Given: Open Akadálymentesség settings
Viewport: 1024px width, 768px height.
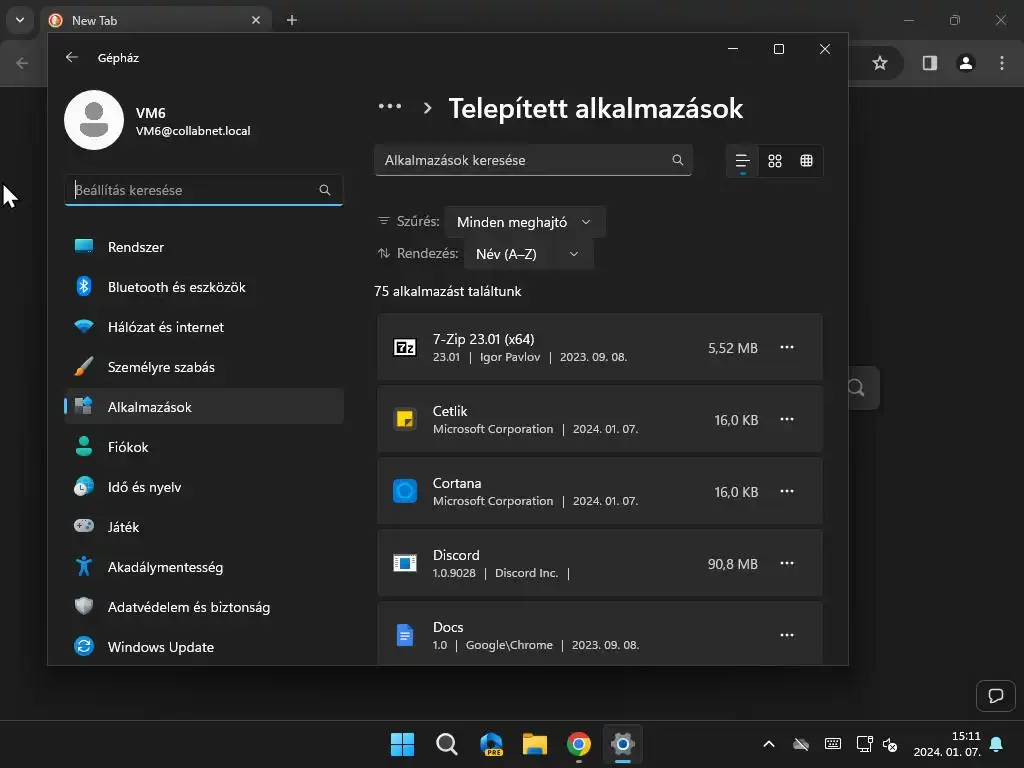Looking at the screenshot, I should (x=204, y=567).
